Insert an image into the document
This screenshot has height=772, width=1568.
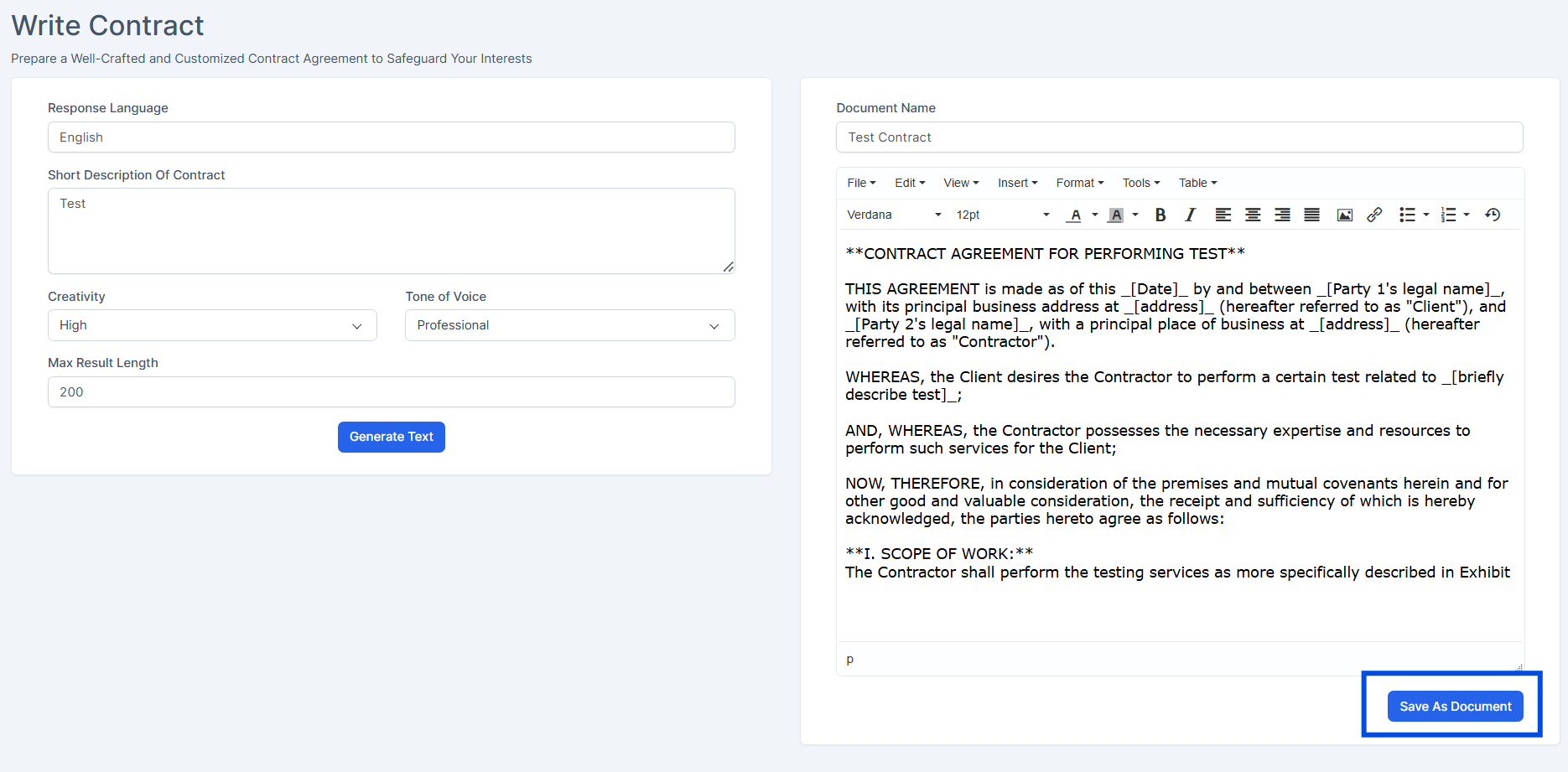[1344, 215]
